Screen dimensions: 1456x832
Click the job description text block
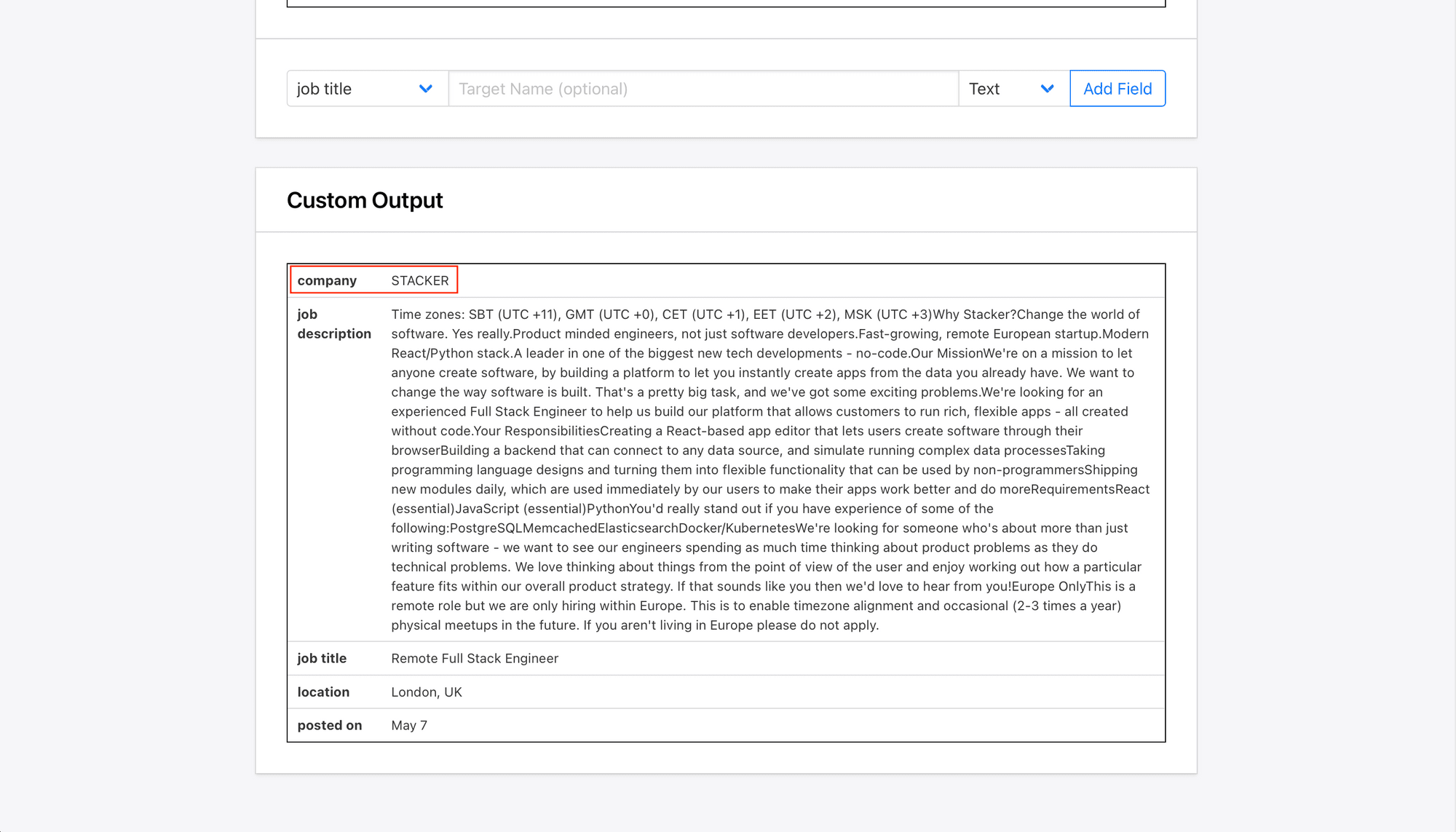(764, 470)
